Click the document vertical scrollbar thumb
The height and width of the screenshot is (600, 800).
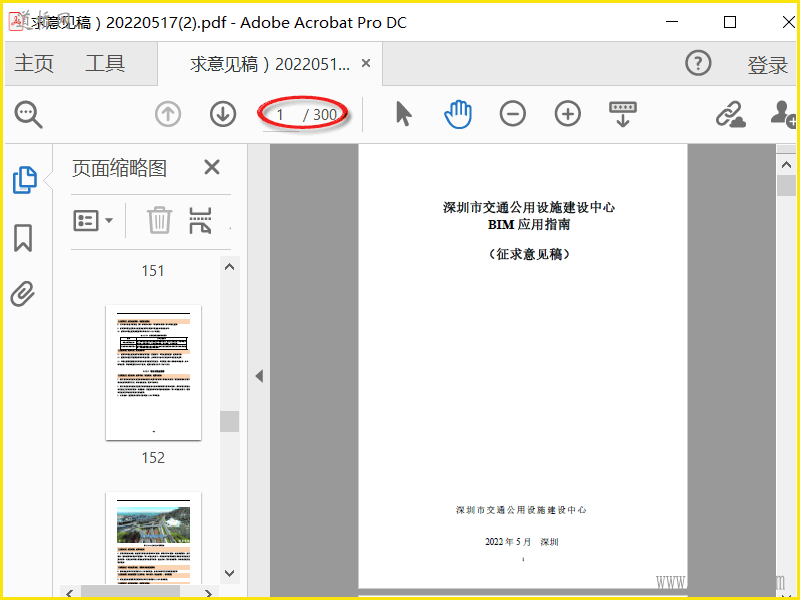[x=786, y=186]
